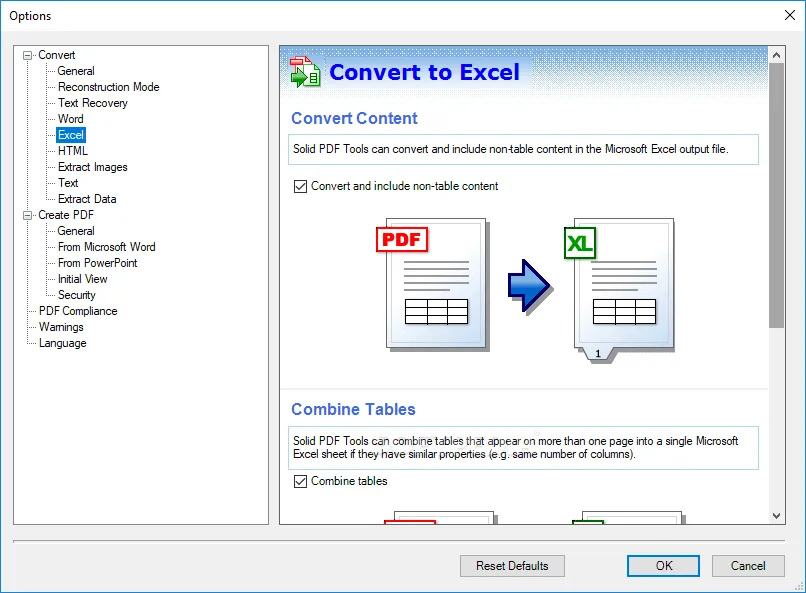Select the highlighted Excel tree item
Viewport: 806px width, 593px height.
click(71, 135)
